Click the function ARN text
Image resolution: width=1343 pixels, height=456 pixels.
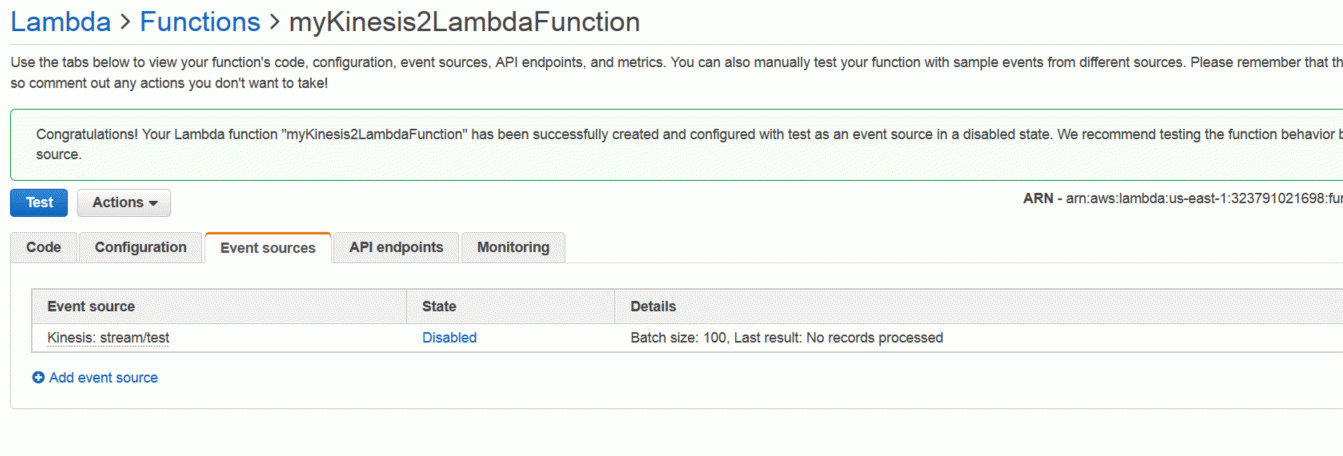(1182, 199)
